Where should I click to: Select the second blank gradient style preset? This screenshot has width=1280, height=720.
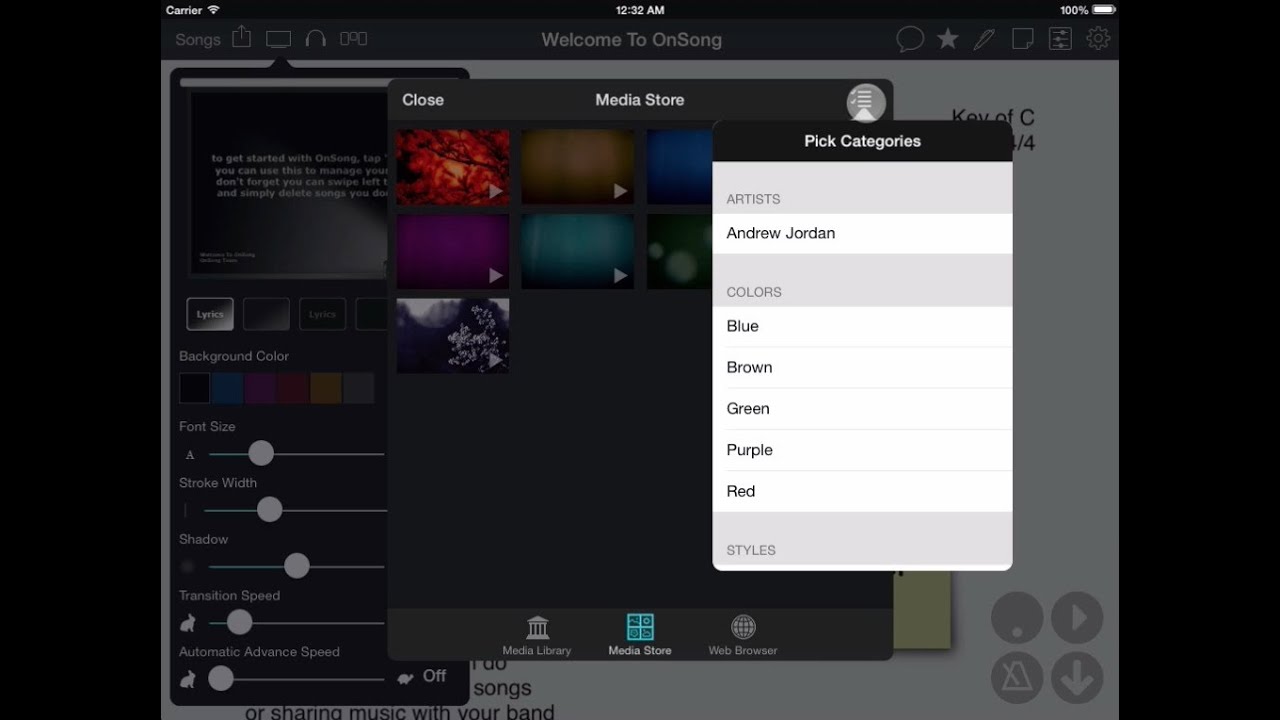[x=266, y=314]
